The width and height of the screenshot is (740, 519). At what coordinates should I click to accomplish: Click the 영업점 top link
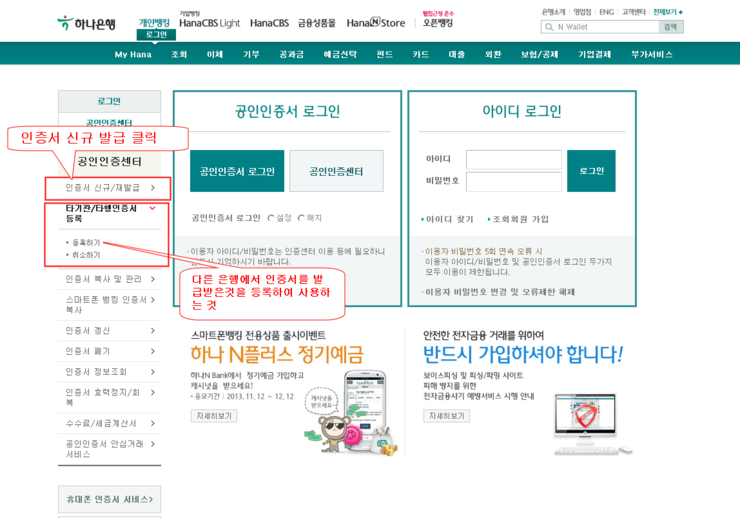click(582, 12)
